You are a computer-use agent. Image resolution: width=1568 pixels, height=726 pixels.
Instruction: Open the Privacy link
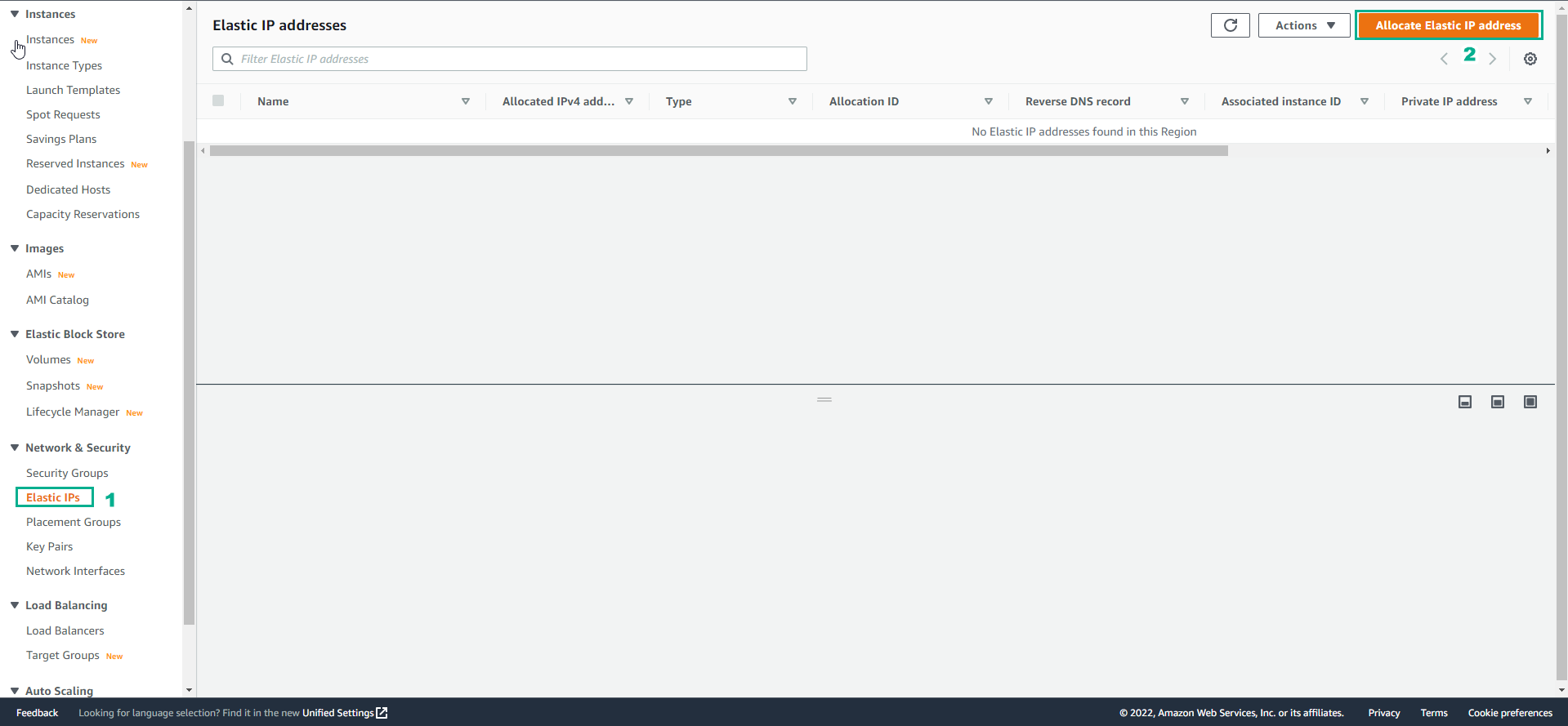pos(1384,713)
